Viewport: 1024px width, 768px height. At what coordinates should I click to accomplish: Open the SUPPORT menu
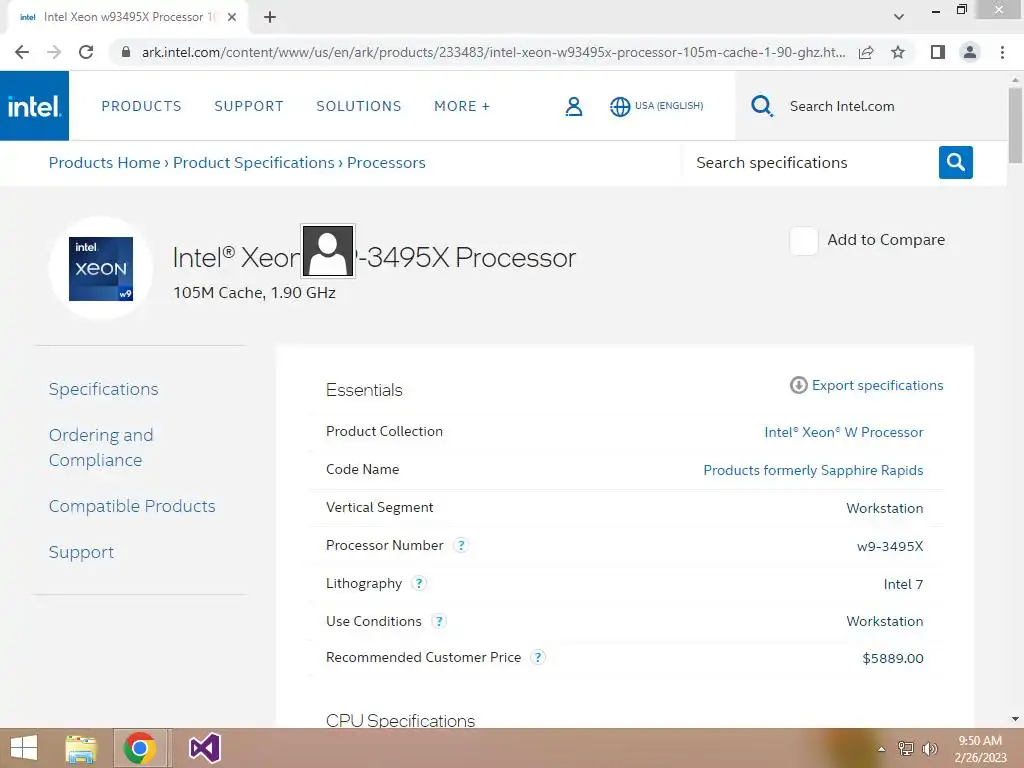(x=249, y=106)
